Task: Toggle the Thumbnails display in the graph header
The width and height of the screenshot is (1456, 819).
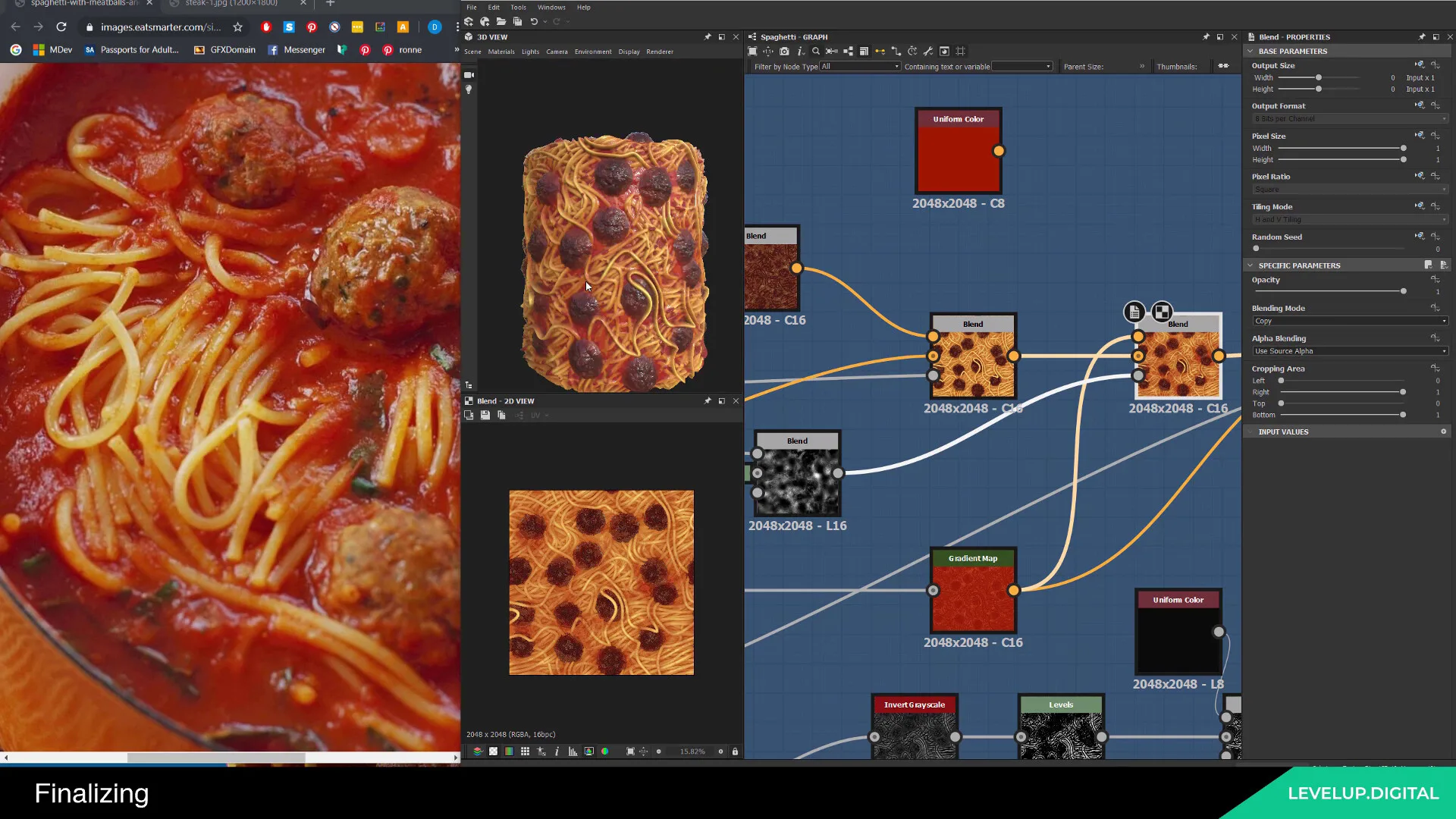Action: [1223, 66]
